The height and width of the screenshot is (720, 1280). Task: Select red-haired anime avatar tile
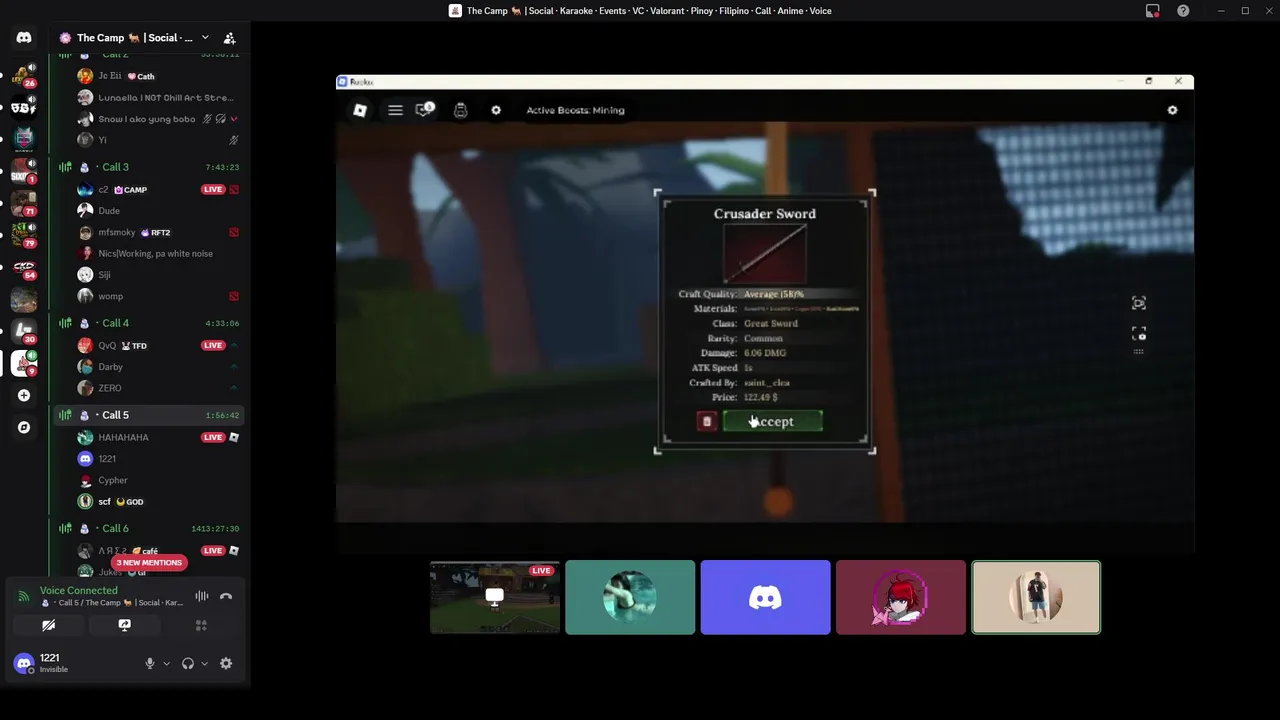[x=901, y=597]
